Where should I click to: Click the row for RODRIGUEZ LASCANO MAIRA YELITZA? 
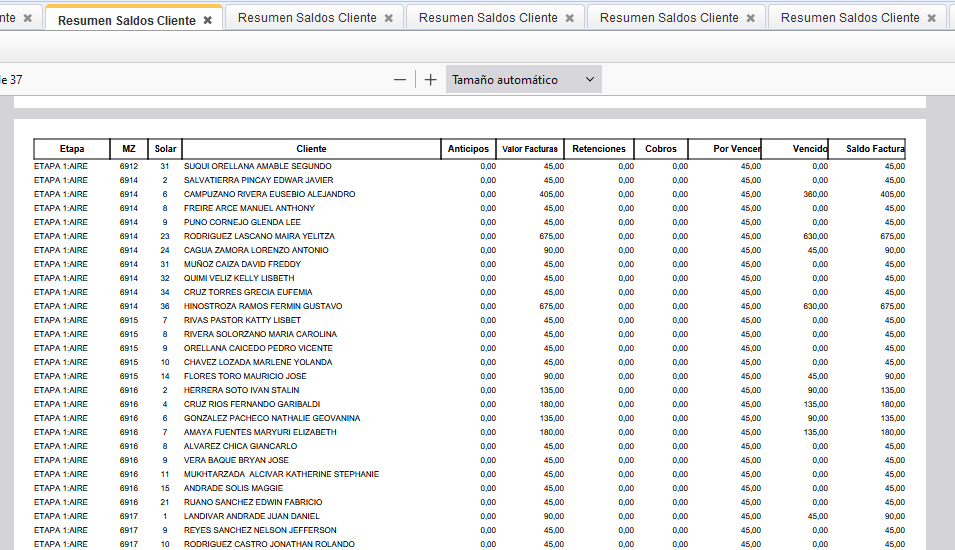click(x=259, y=236)
